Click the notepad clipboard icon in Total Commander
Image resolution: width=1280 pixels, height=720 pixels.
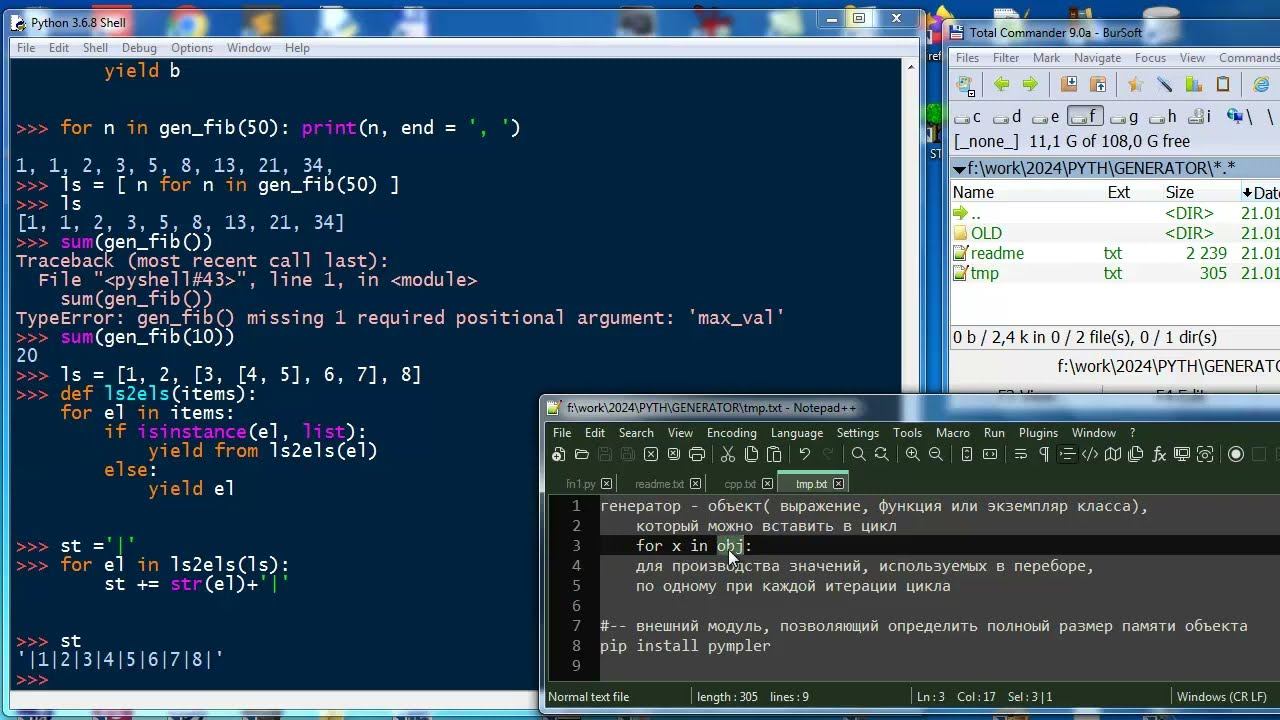[x=1223, y=84]
